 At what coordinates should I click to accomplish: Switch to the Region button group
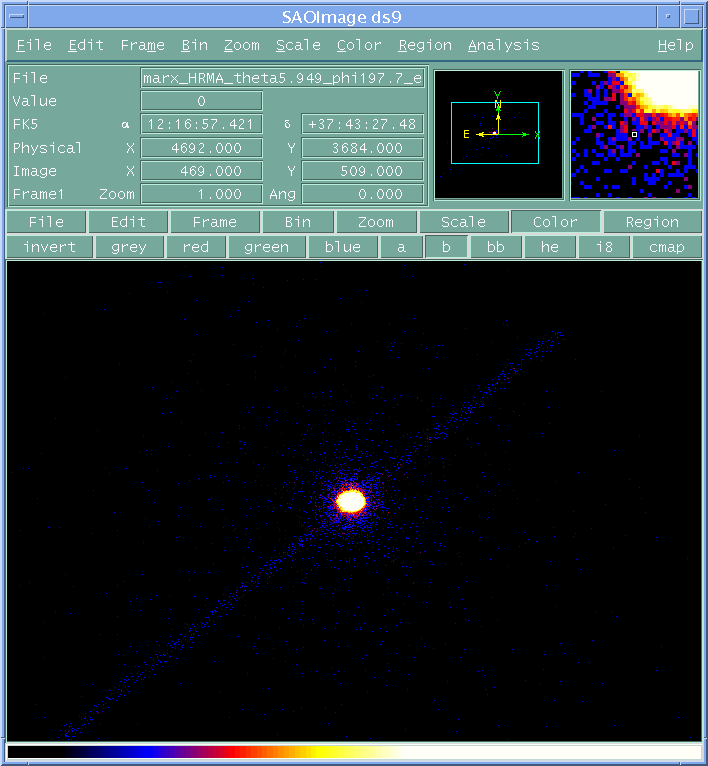651,222
